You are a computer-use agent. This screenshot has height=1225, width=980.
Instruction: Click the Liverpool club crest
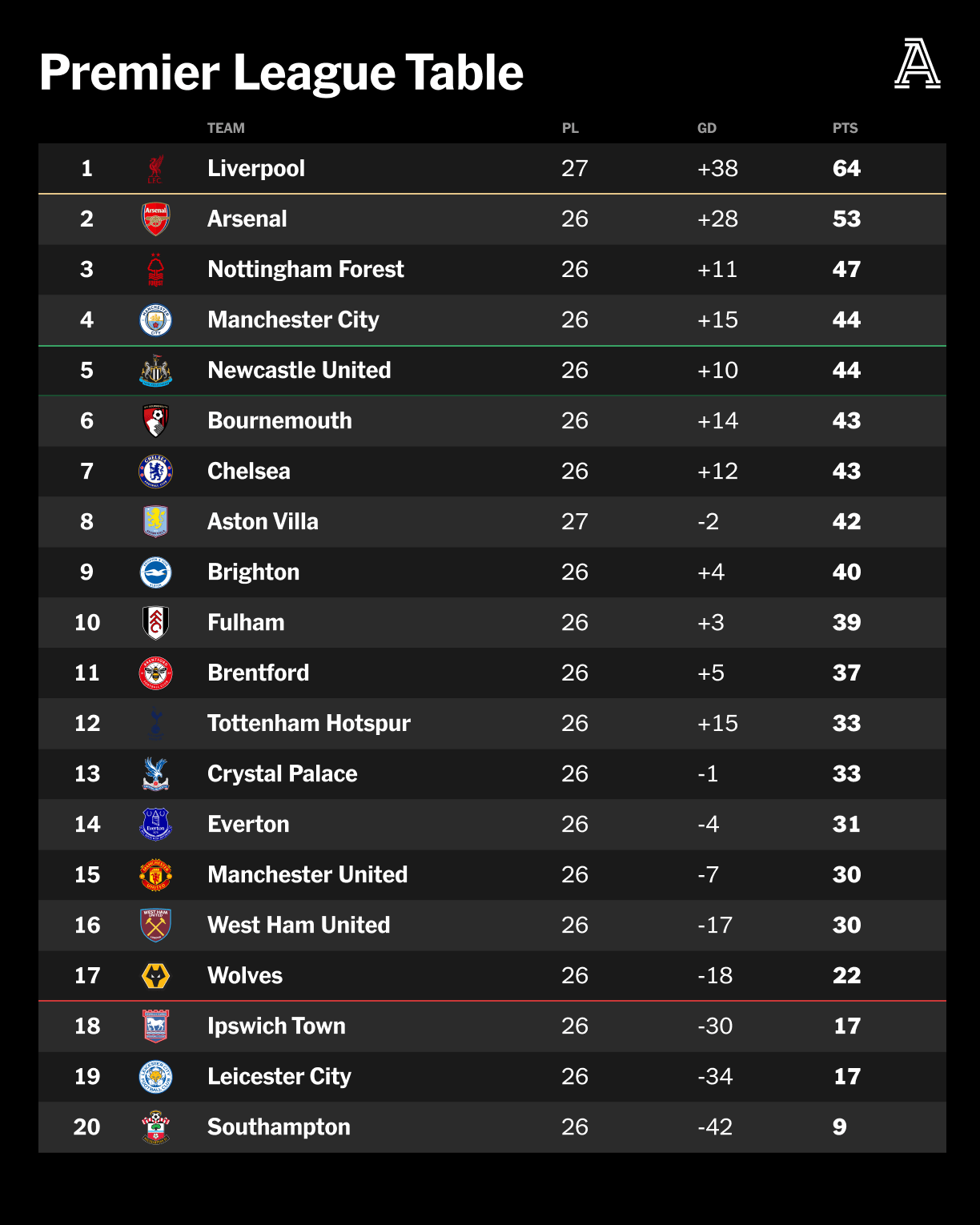click(x=155, y=169)
